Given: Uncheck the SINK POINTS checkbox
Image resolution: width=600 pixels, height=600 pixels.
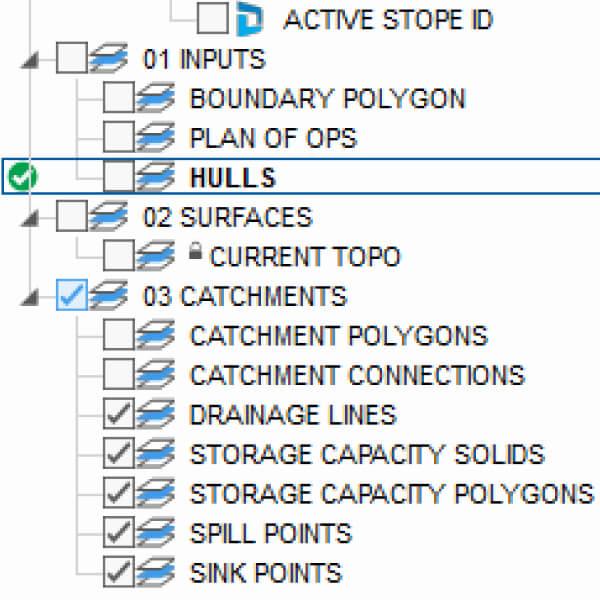Looking at the screenshot, I should (x=119, y=572).
